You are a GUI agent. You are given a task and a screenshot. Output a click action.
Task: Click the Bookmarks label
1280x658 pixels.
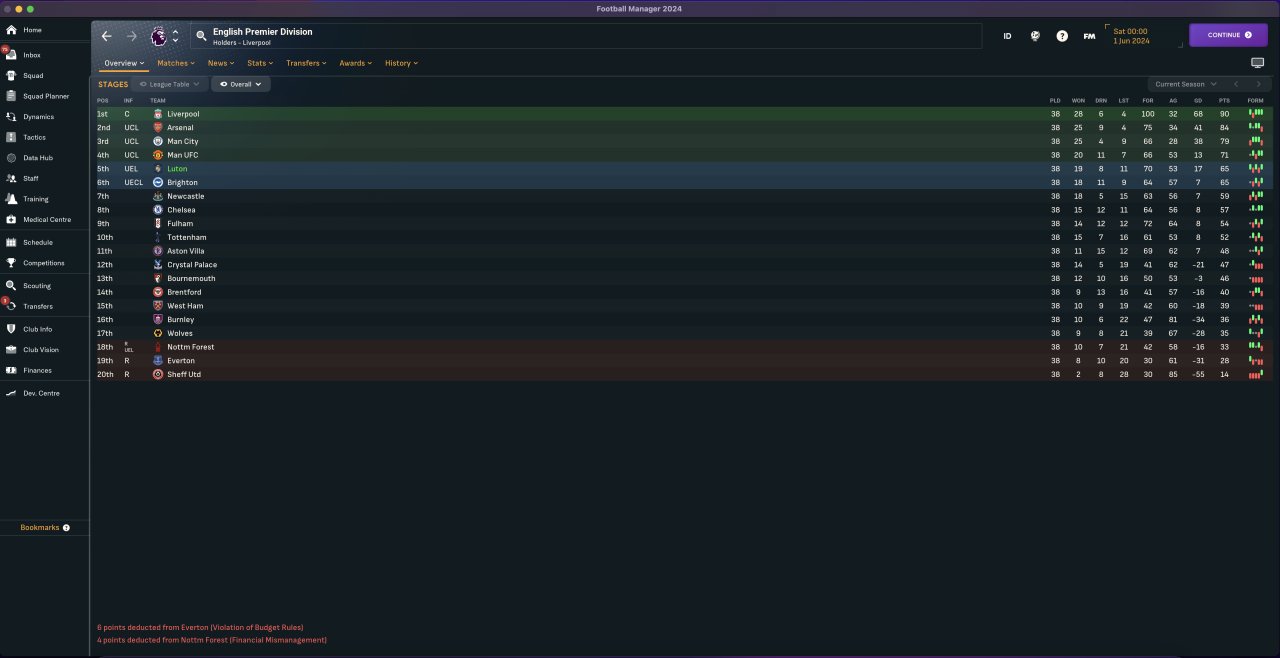(39, 527)
